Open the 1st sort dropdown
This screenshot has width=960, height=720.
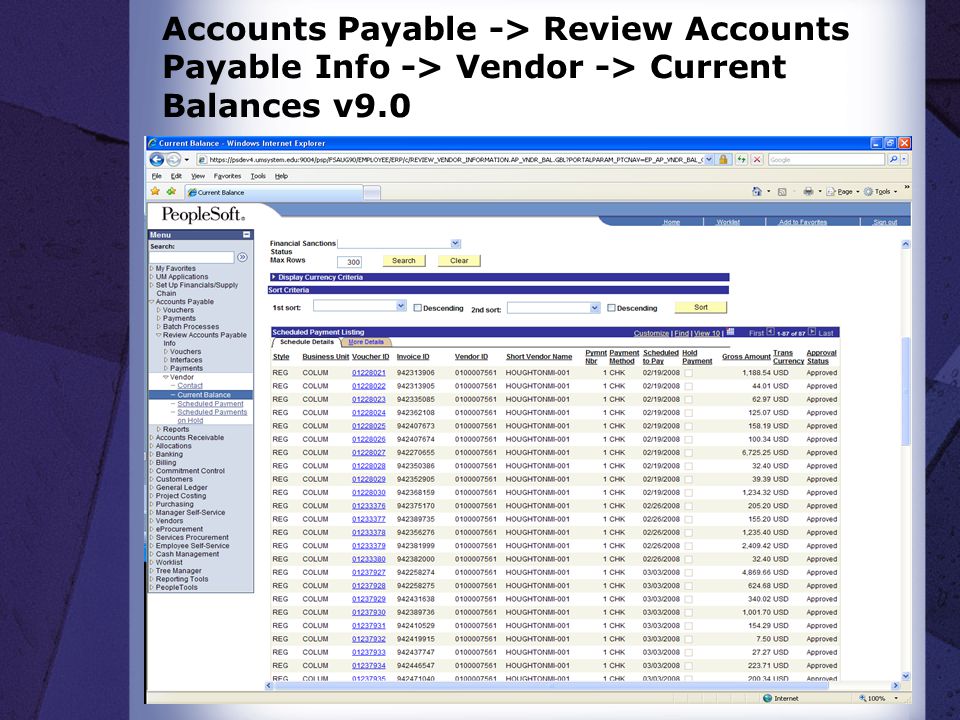click(401, 306)
